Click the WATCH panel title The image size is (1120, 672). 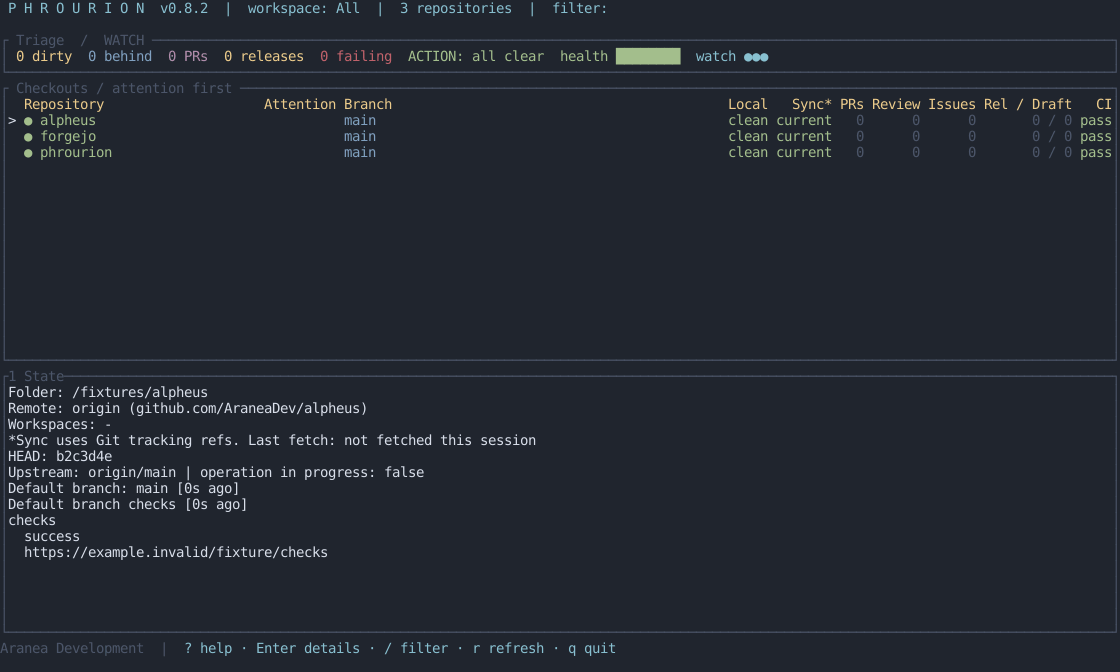[x=124, y=41]
